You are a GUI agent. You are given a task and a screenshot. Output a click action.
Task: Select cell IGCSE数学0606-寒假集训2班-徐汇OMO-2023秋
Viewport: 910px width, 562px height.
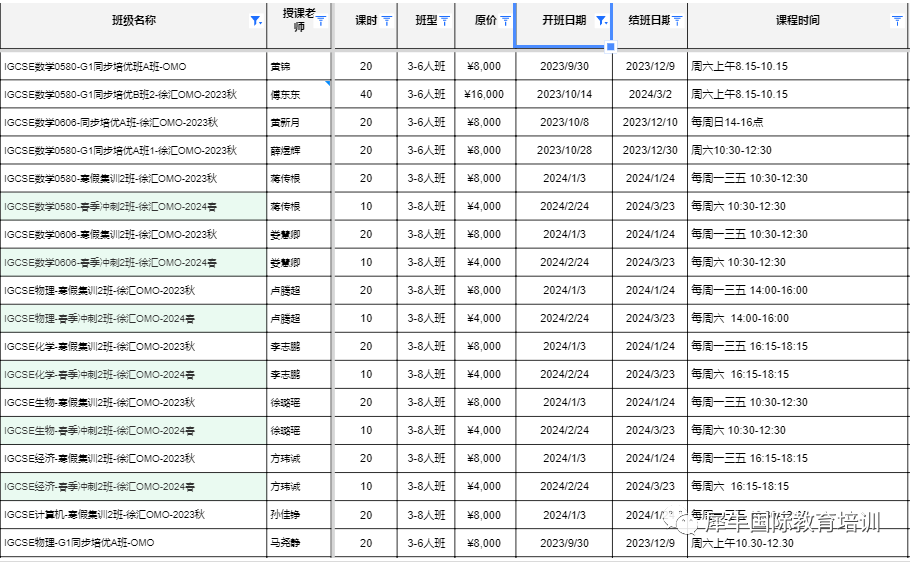tap(133, 234)
